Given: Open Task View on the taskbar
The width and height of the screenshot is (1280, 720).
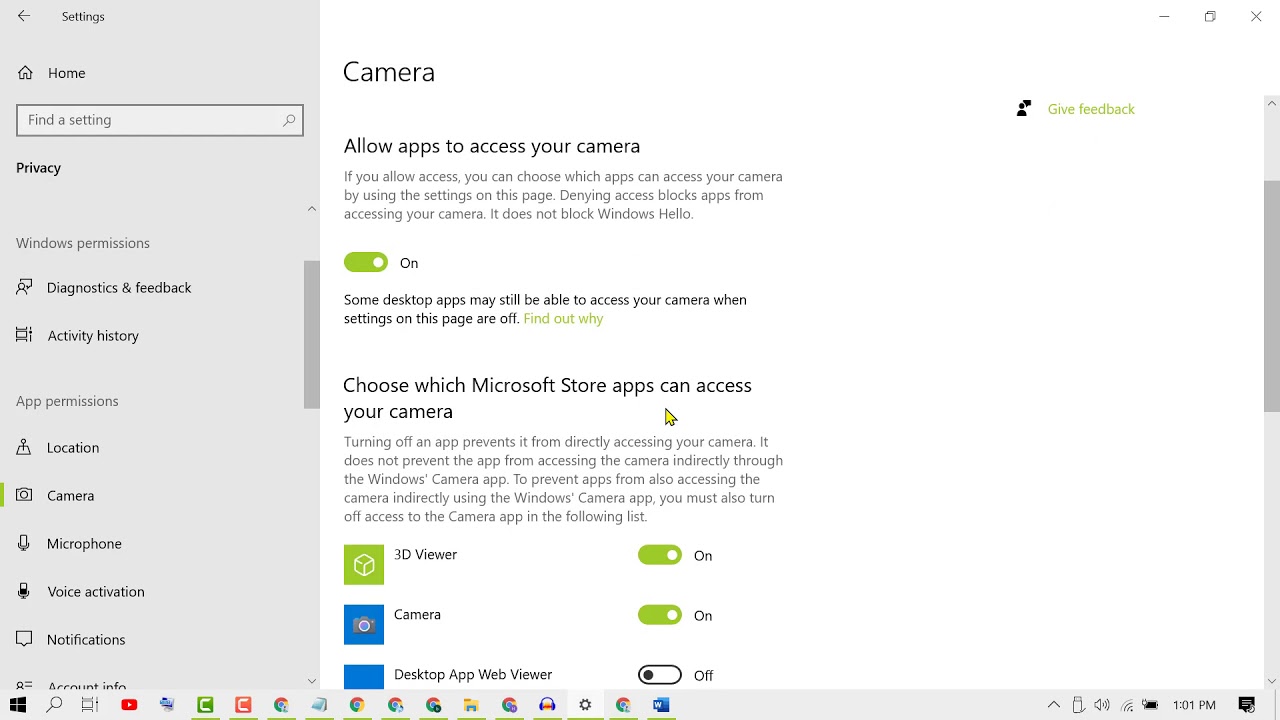Looking at the screenshot, I should (x=90, y=705).
